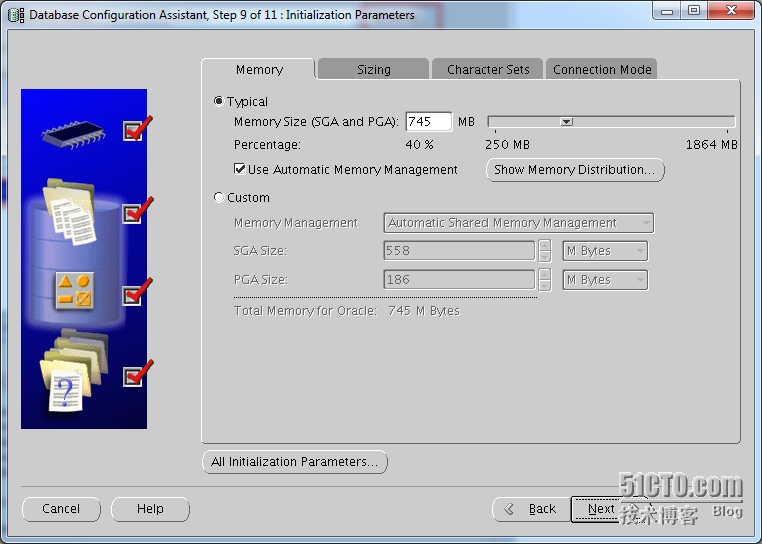Click the Help button

[x=150, y=509]
